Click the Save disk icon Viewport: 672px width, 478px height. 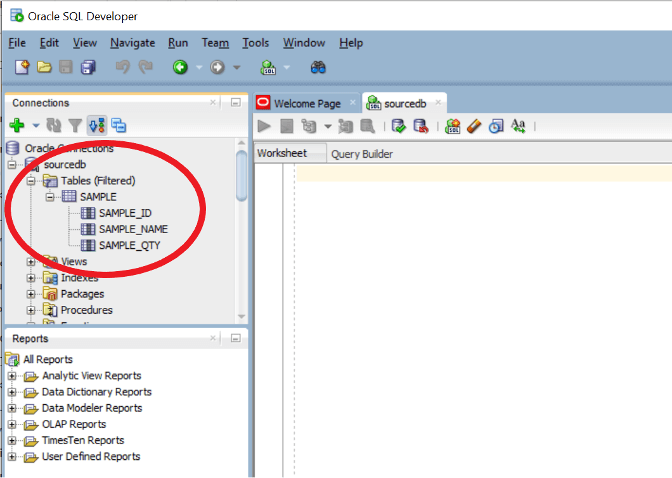(x=66, y=67)
